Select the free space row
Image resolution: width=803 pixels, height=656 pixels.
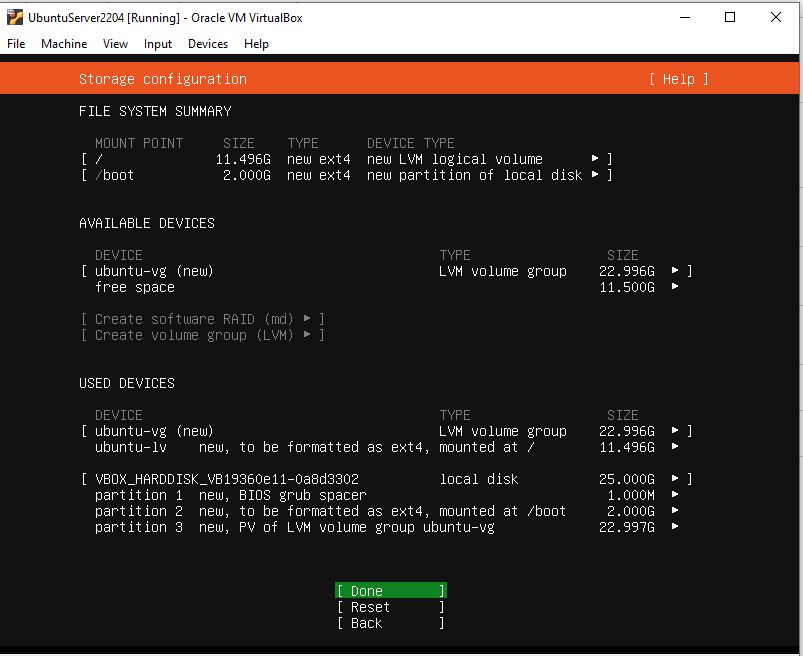click(x=387, y=287)
